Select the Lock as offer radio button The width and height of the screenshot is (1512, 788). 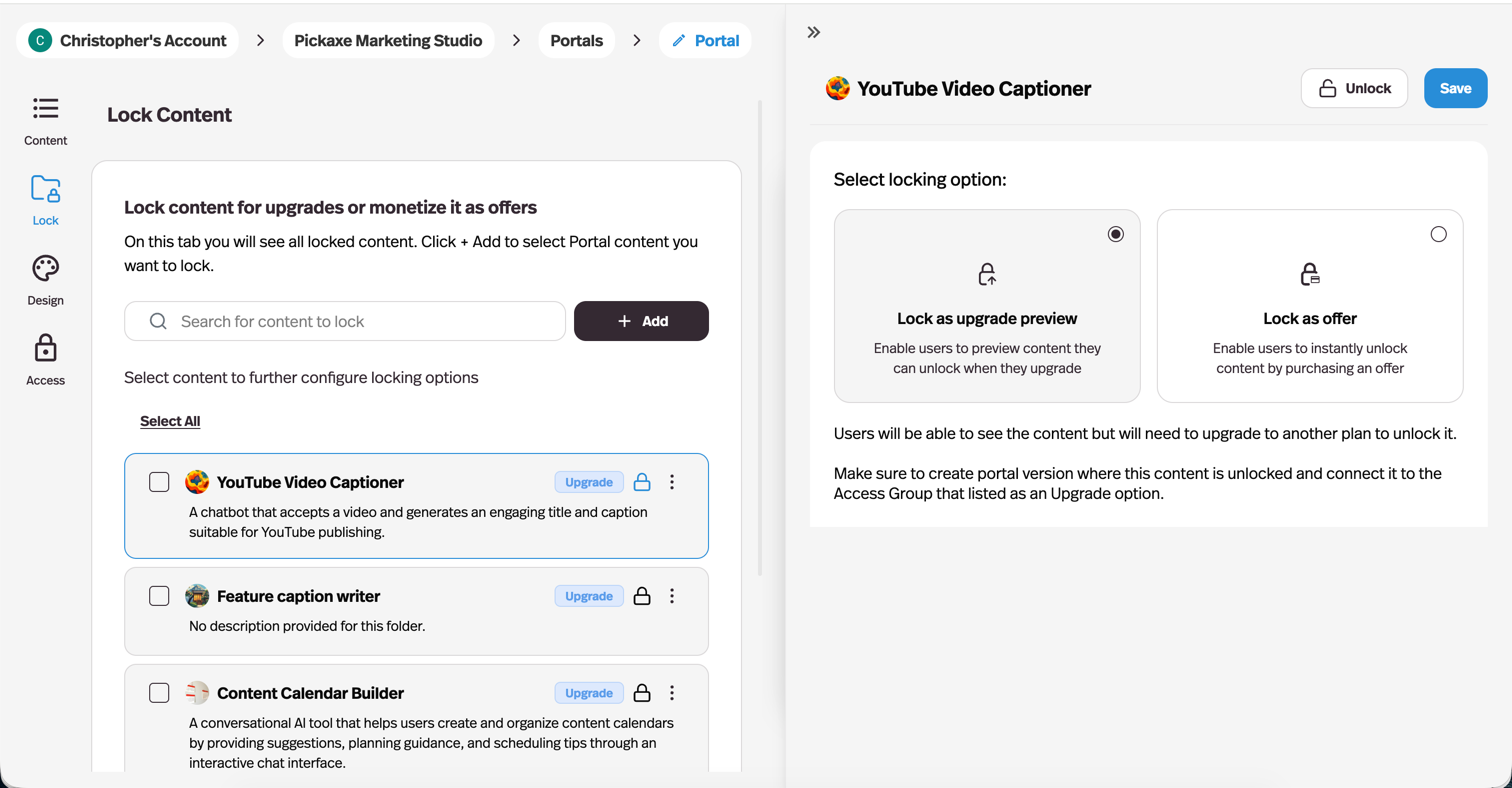click(x=1439, y=233)
